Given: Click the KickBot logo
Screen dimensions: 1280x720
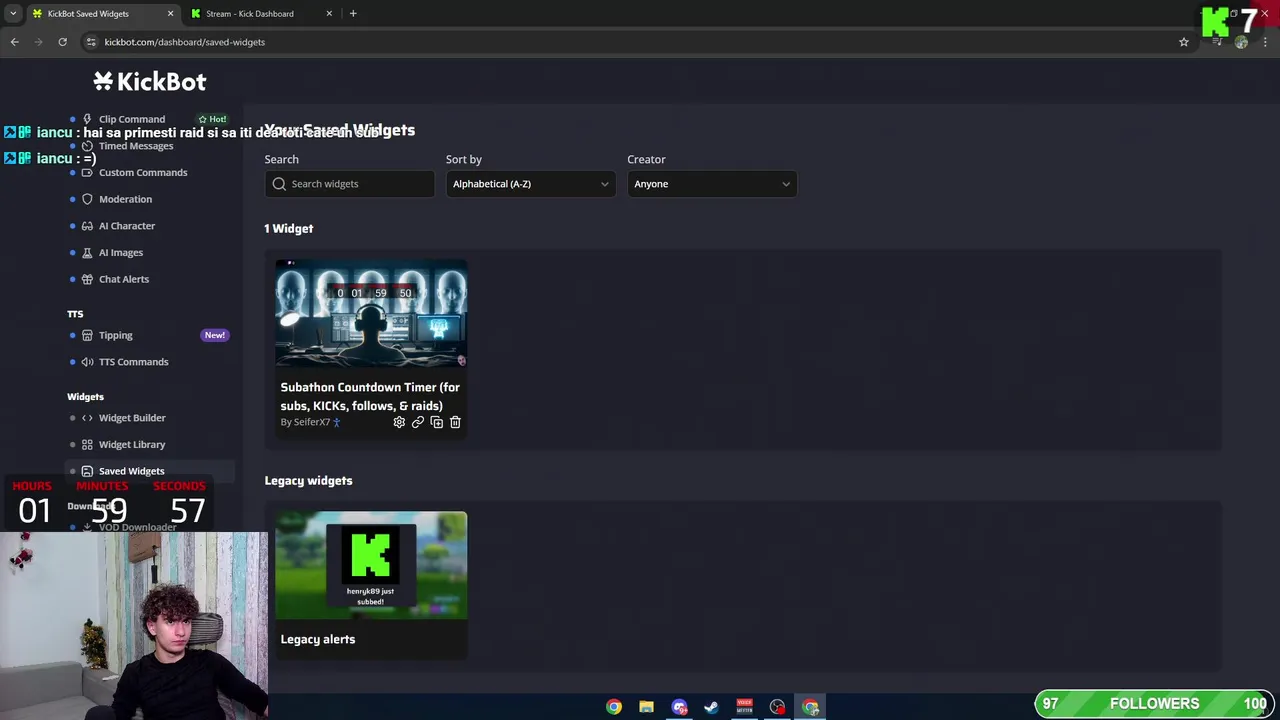Looking at the screenshot, I should tap(150, 81).
